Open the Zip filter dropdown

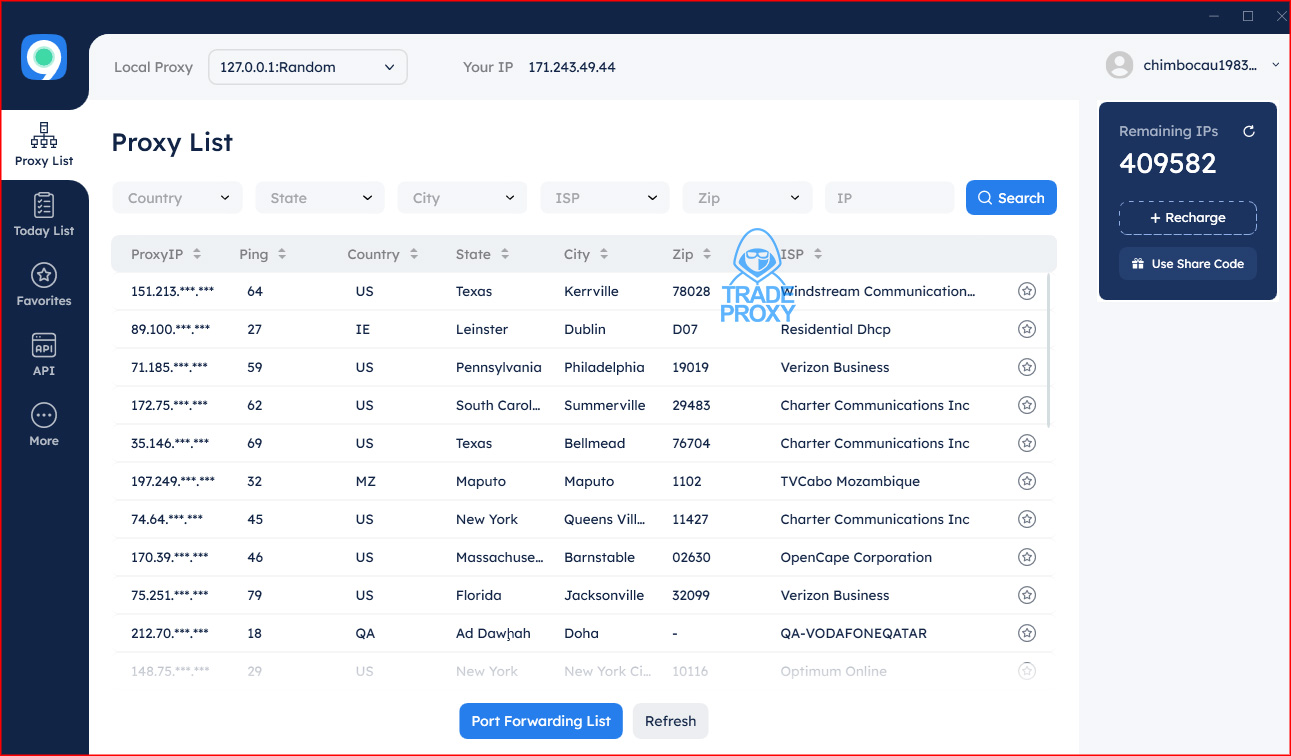(x=747, y=198)
